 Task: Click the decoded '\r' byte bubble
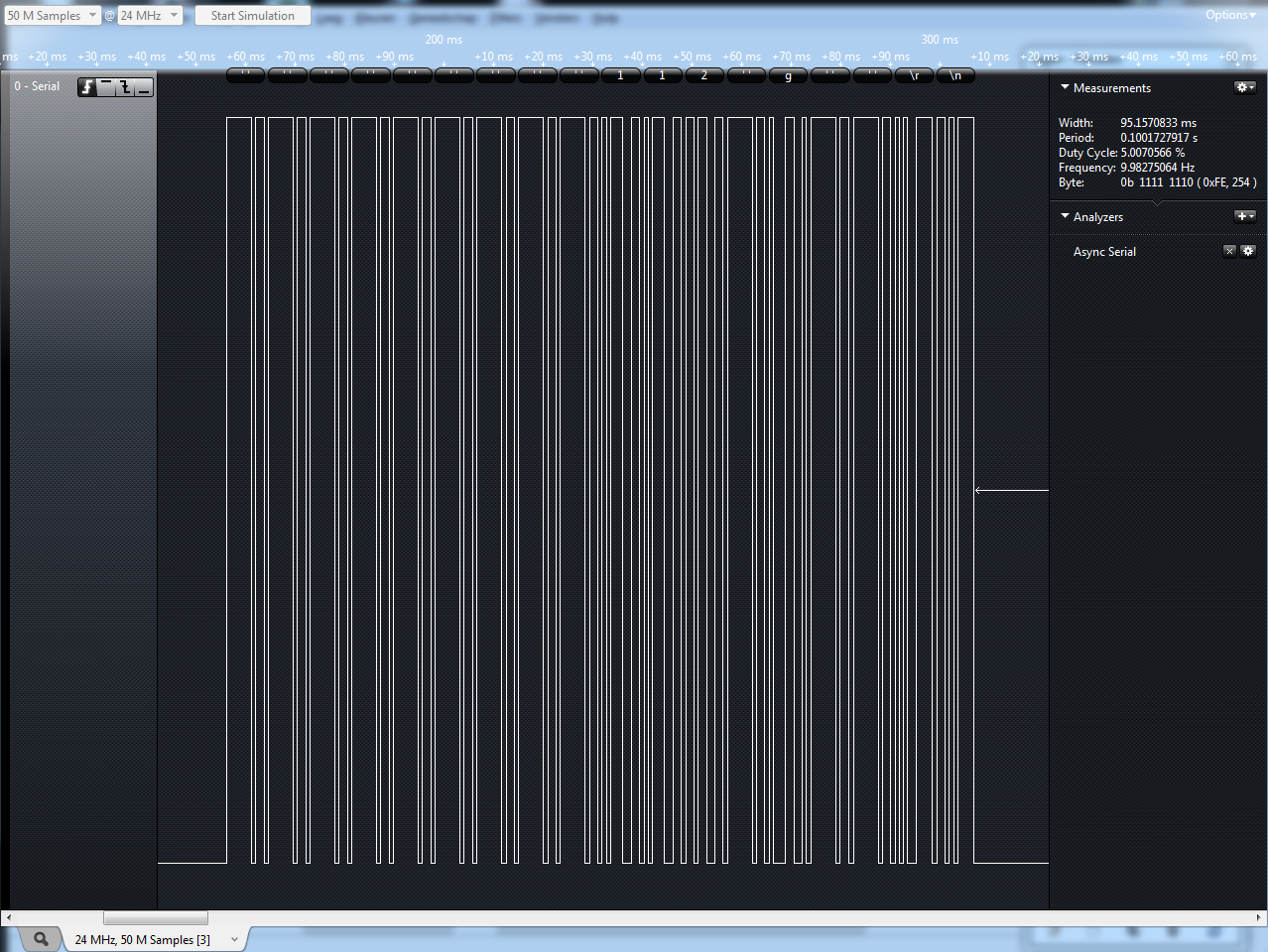click(x=915, y=73)
